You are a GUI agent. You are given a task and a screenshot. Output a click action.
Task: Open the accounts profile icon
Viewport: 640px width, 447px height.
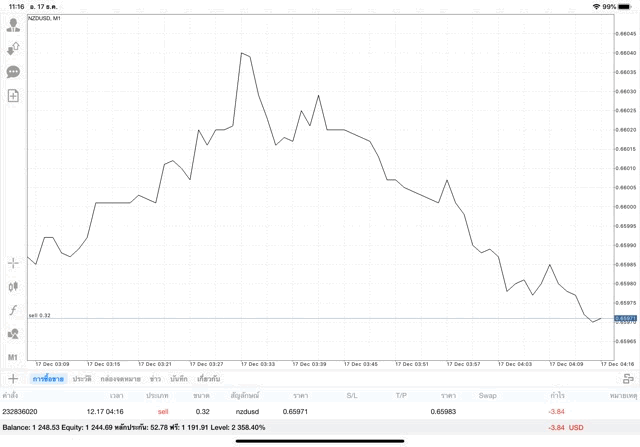[13, 25]
